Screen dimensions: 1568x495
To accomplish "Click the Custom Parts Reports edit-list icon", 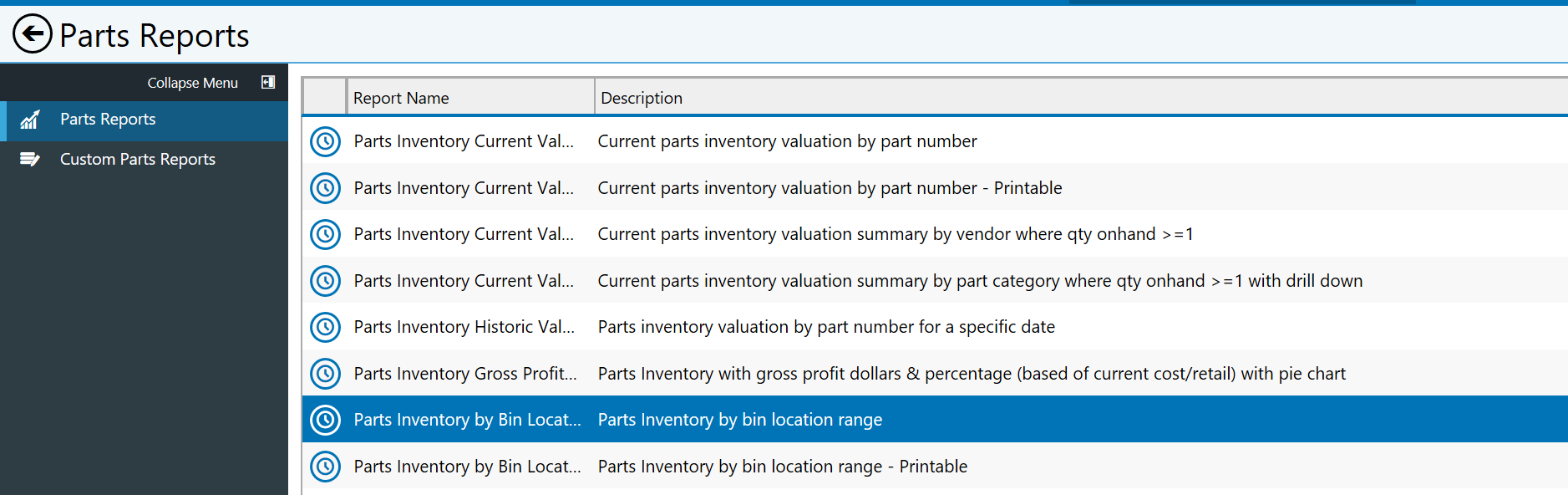I will (30, 159).
